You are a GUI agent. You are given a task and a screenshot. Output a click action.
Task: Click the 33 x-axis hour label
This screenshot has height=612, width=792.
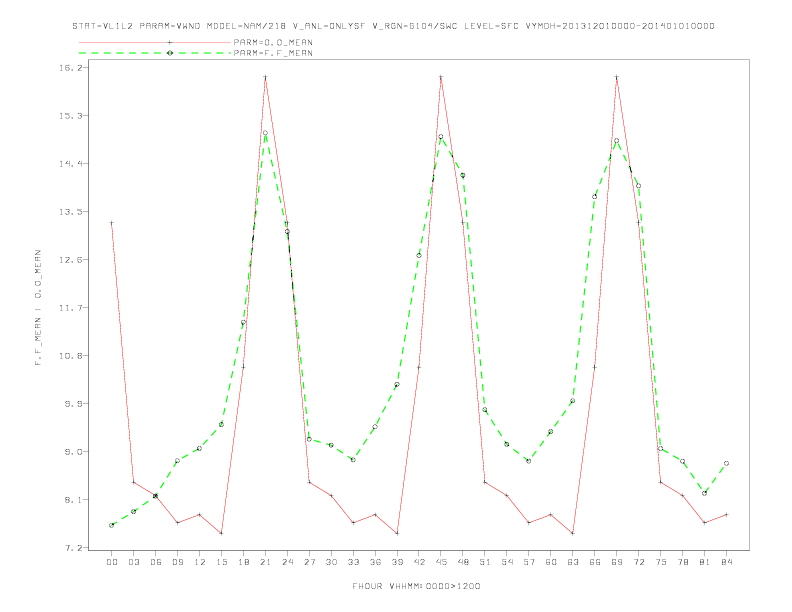click(x=353, y=562)
